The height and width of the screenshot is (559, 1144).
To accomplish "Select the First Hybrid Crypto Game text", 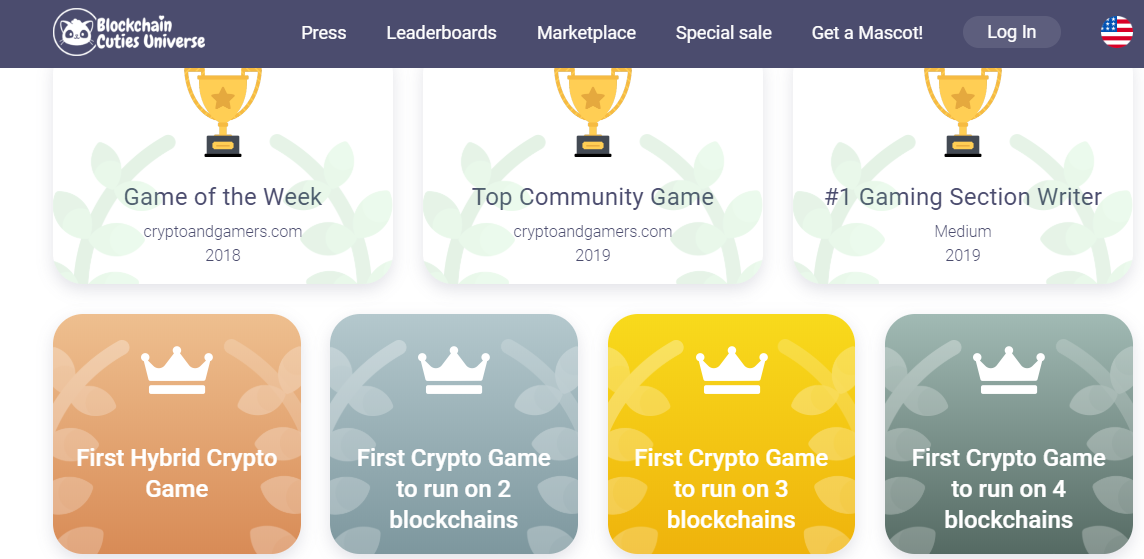I will pyautogui.click(x=177, y=474).
